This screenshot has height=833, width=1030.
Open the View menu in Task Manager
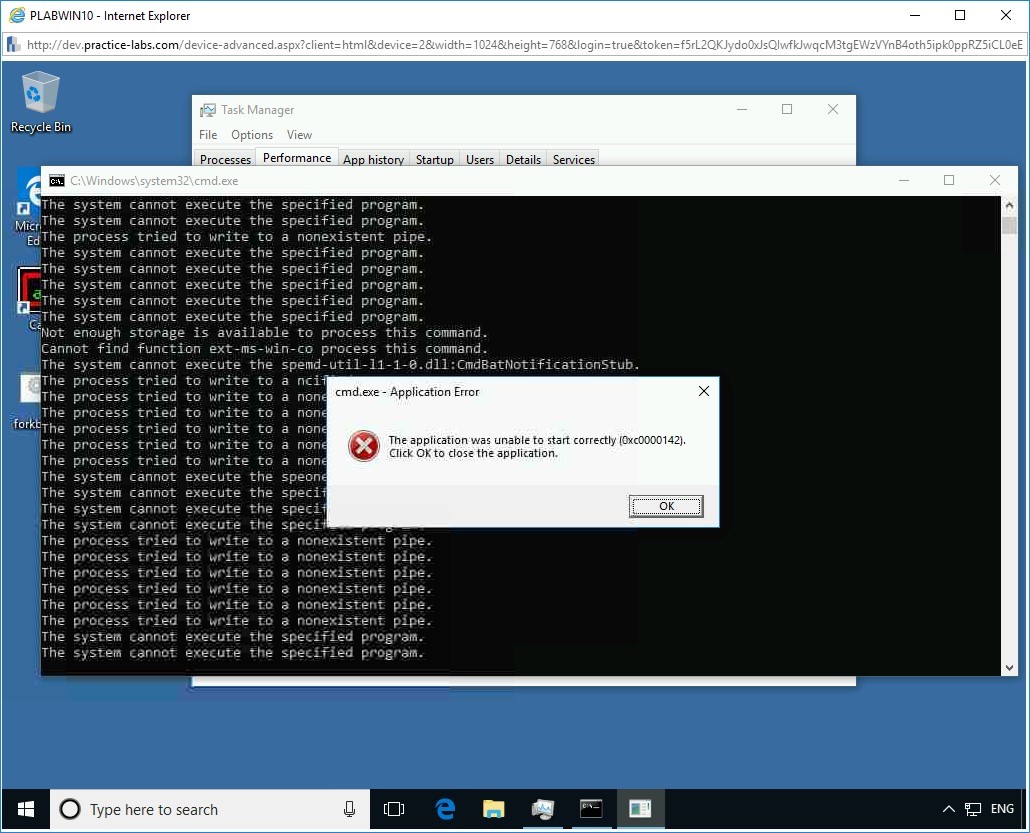click(299, 134)
